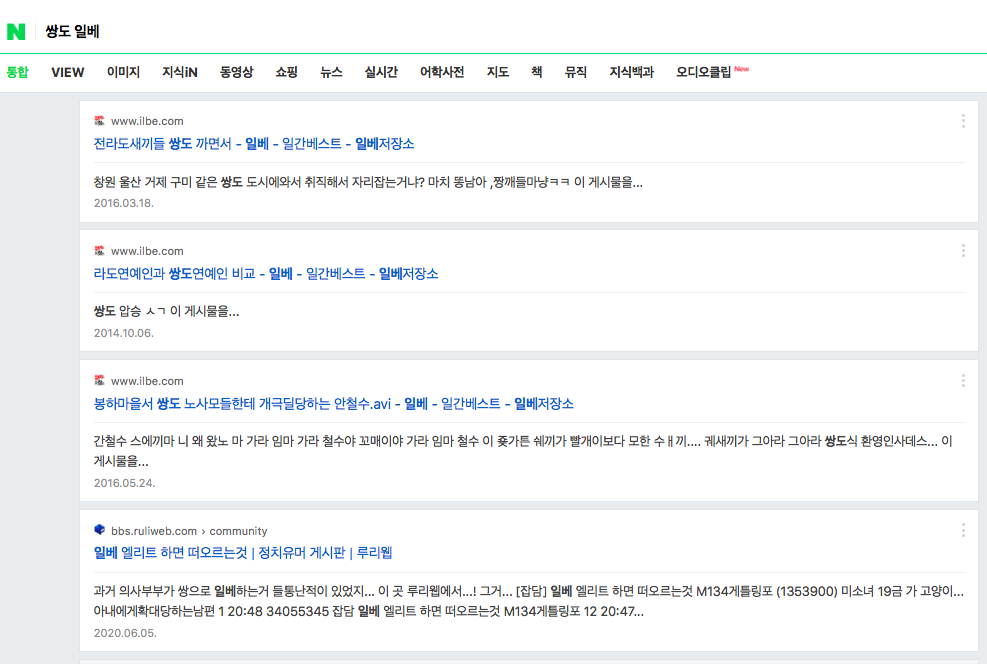
Task: Open the 라도연예인과 쌍도연예인 비교 result title
Action: pos(266,274)
